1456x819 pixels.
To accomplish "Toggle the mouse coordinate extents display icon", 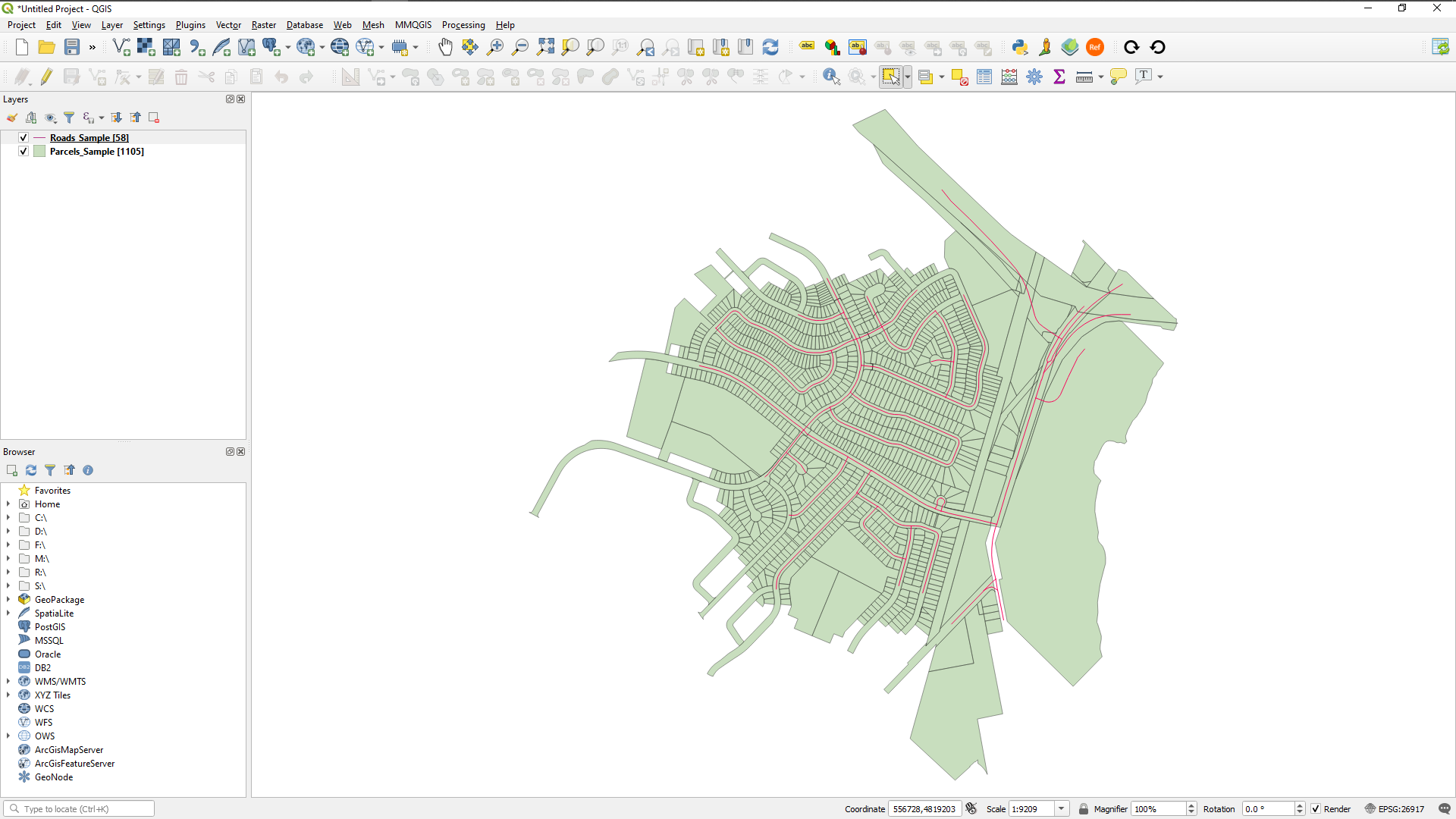I will click(971, 808).
